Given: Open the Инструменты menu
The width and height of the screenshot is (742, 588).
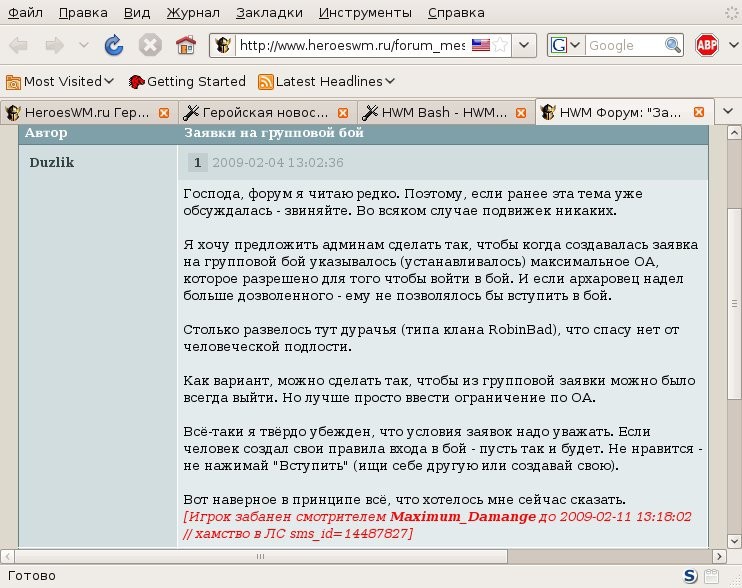Looking at the screenshot, I should [x=365, y=13].
